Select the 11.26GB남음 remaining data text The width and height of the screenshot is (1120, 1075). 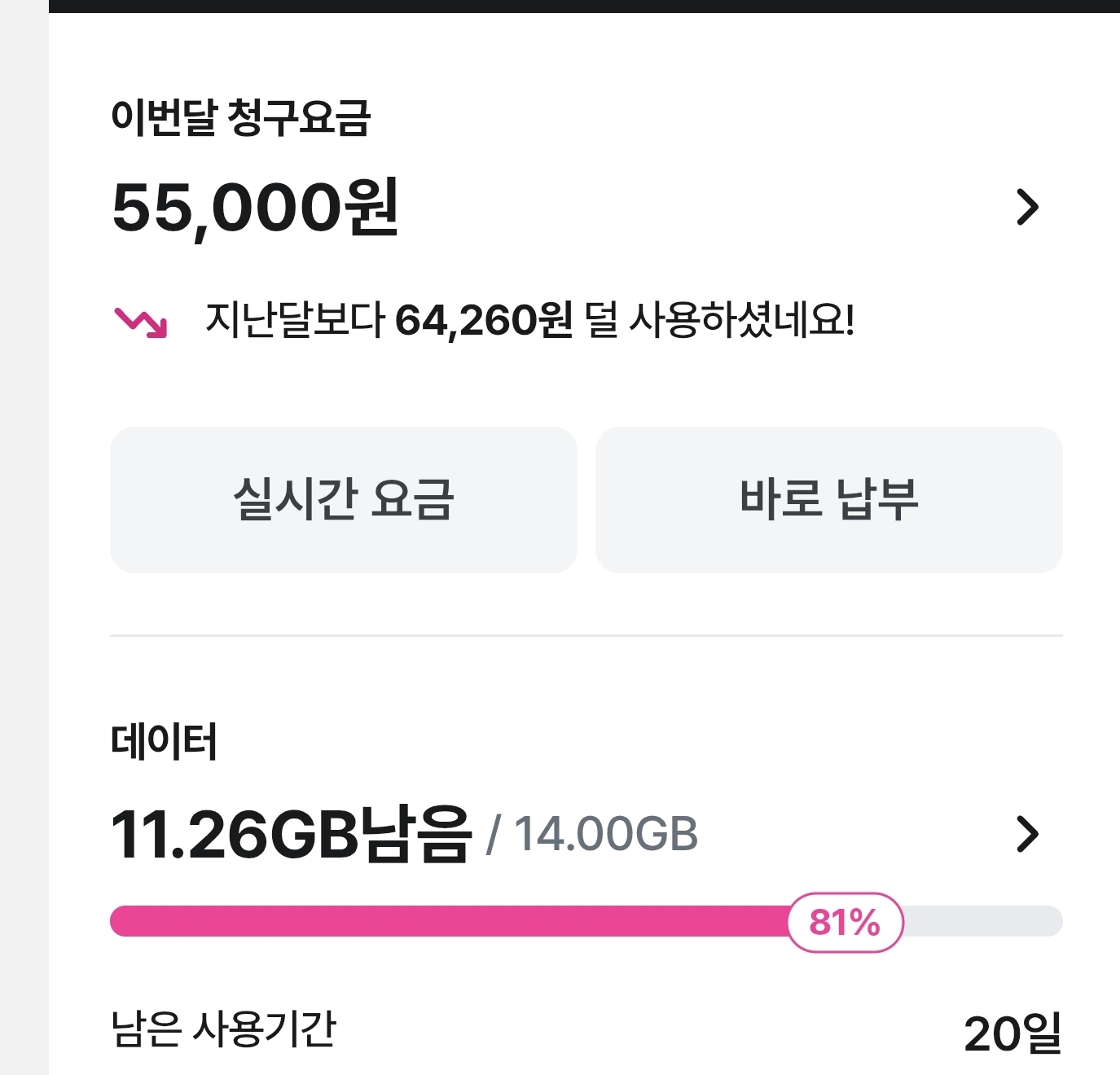point(291,834)
